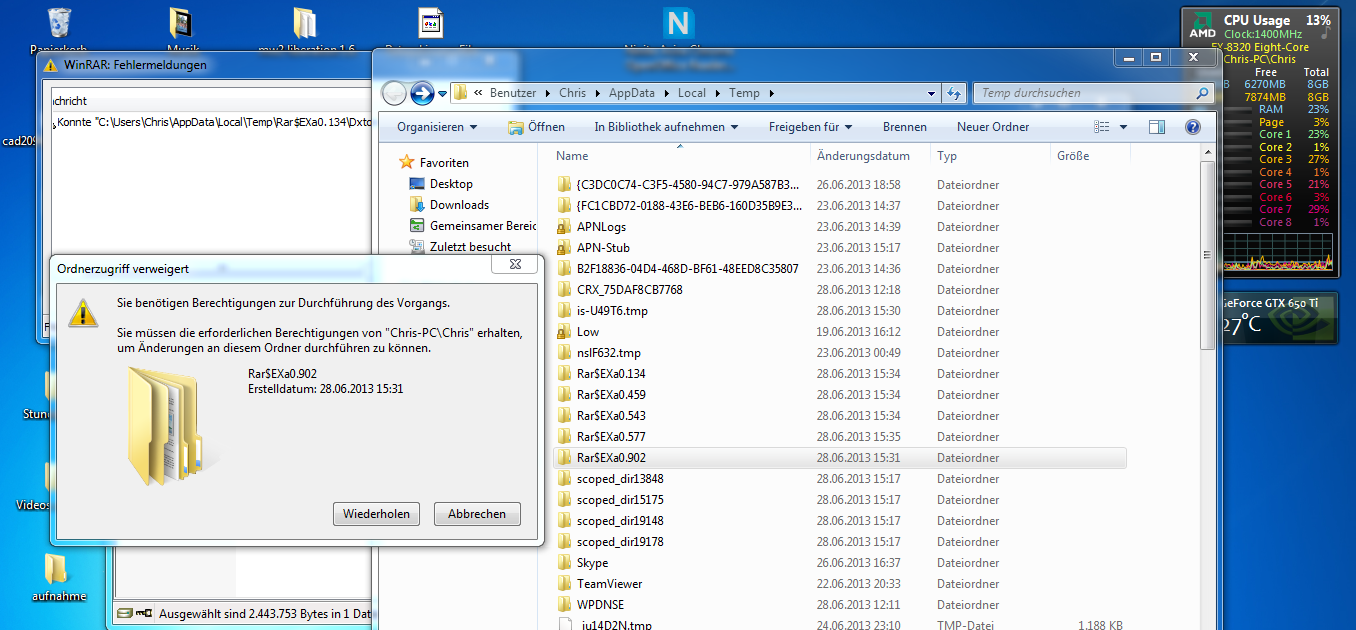Click Abbrechen in the access denied dialog

click(x=477, y=514)
